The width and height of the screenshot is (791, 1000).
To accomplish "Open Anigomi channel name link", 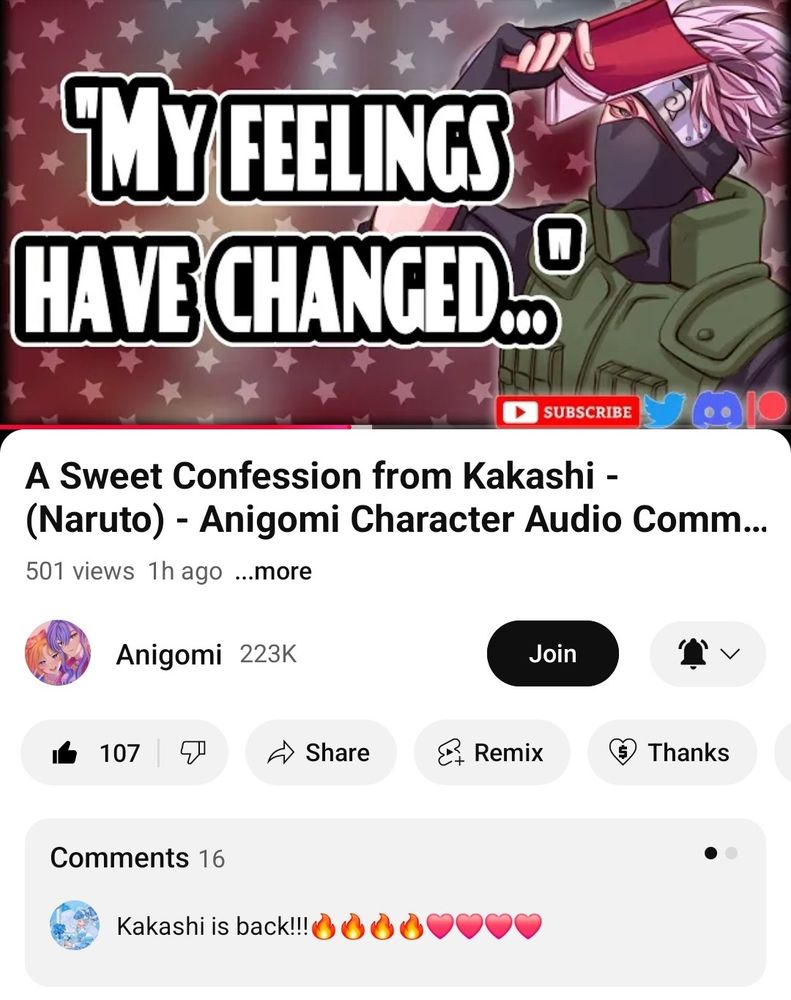I will (x=169, y=654).
